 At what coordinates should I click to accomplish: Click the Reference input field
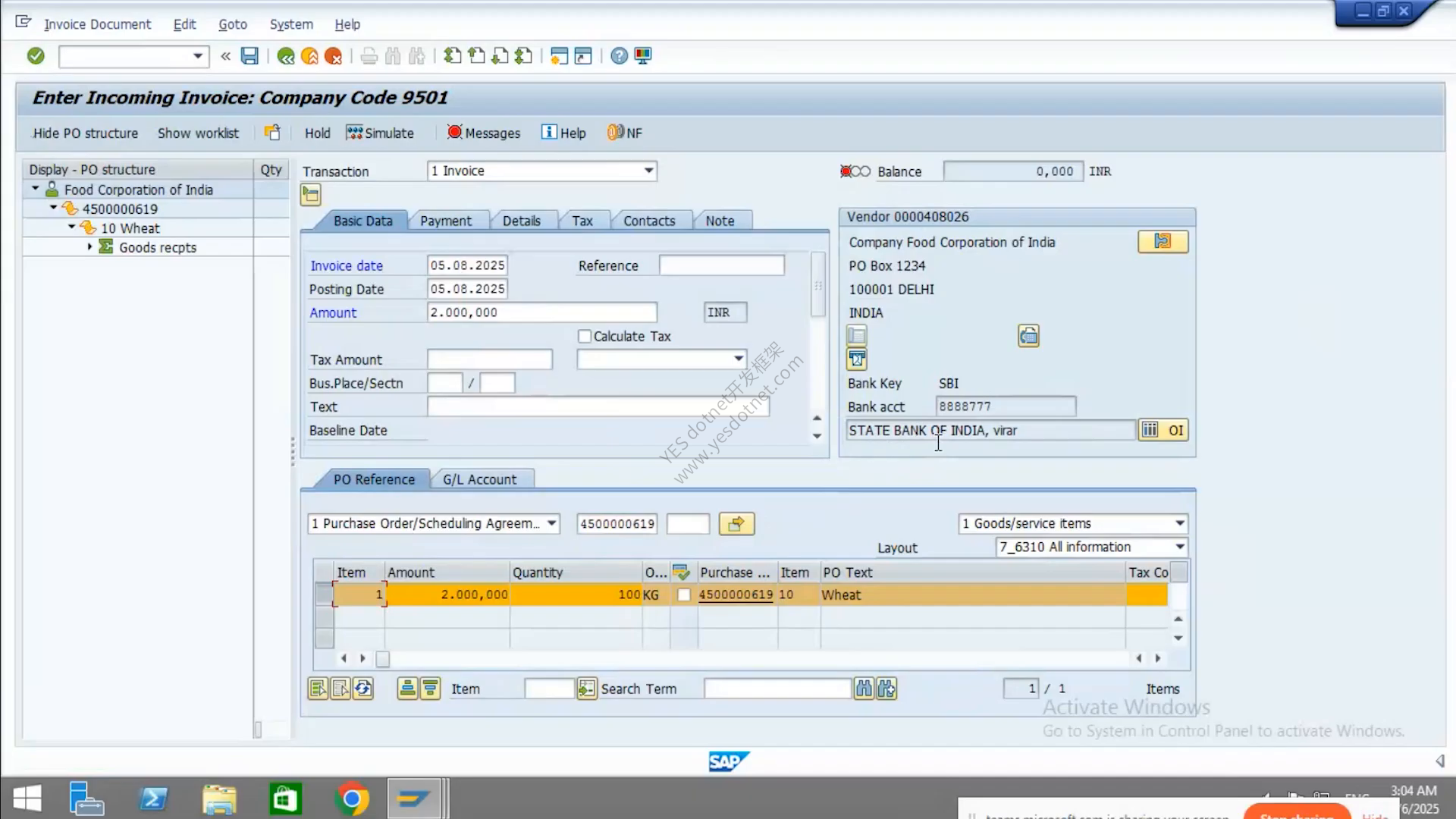click(721, 265)
